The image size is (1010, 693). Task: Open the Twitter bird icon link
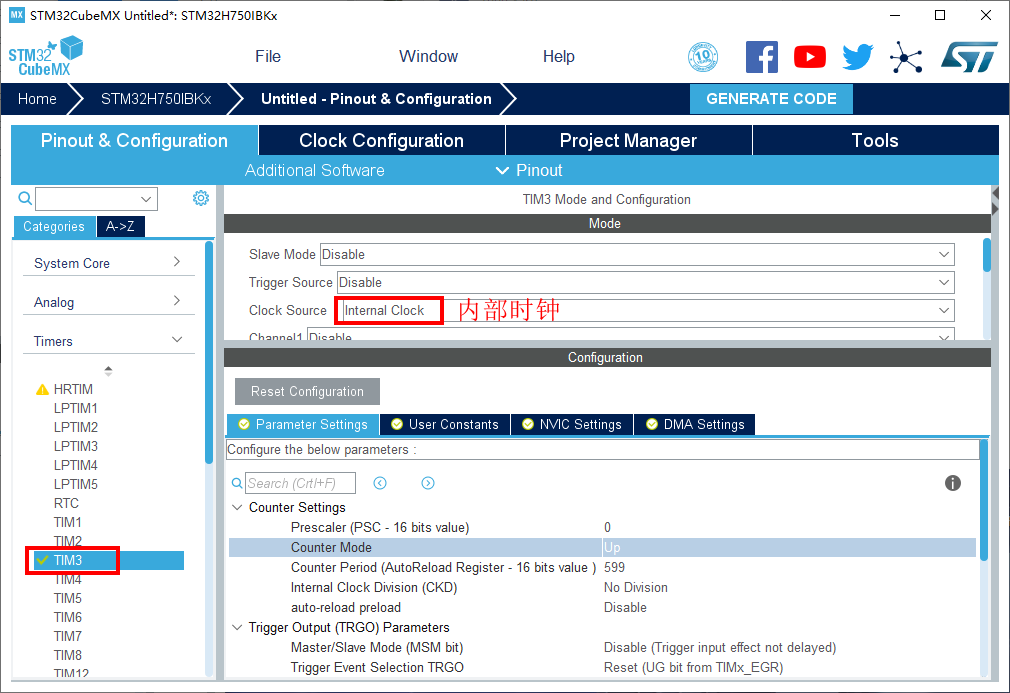click(857, 57)
